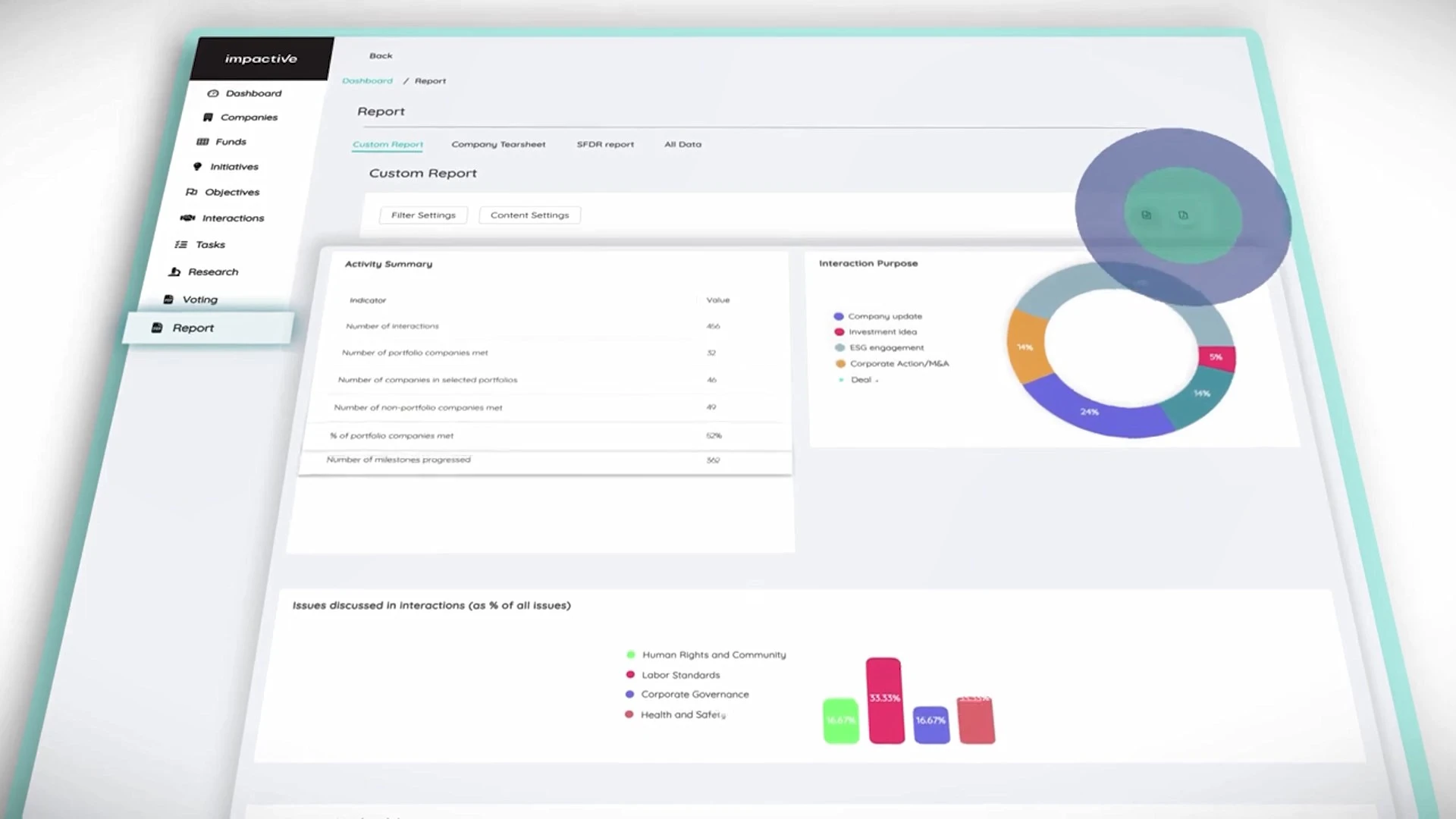Select the Funds icon in sidebar
The image size is (1456, 819).
202,142
